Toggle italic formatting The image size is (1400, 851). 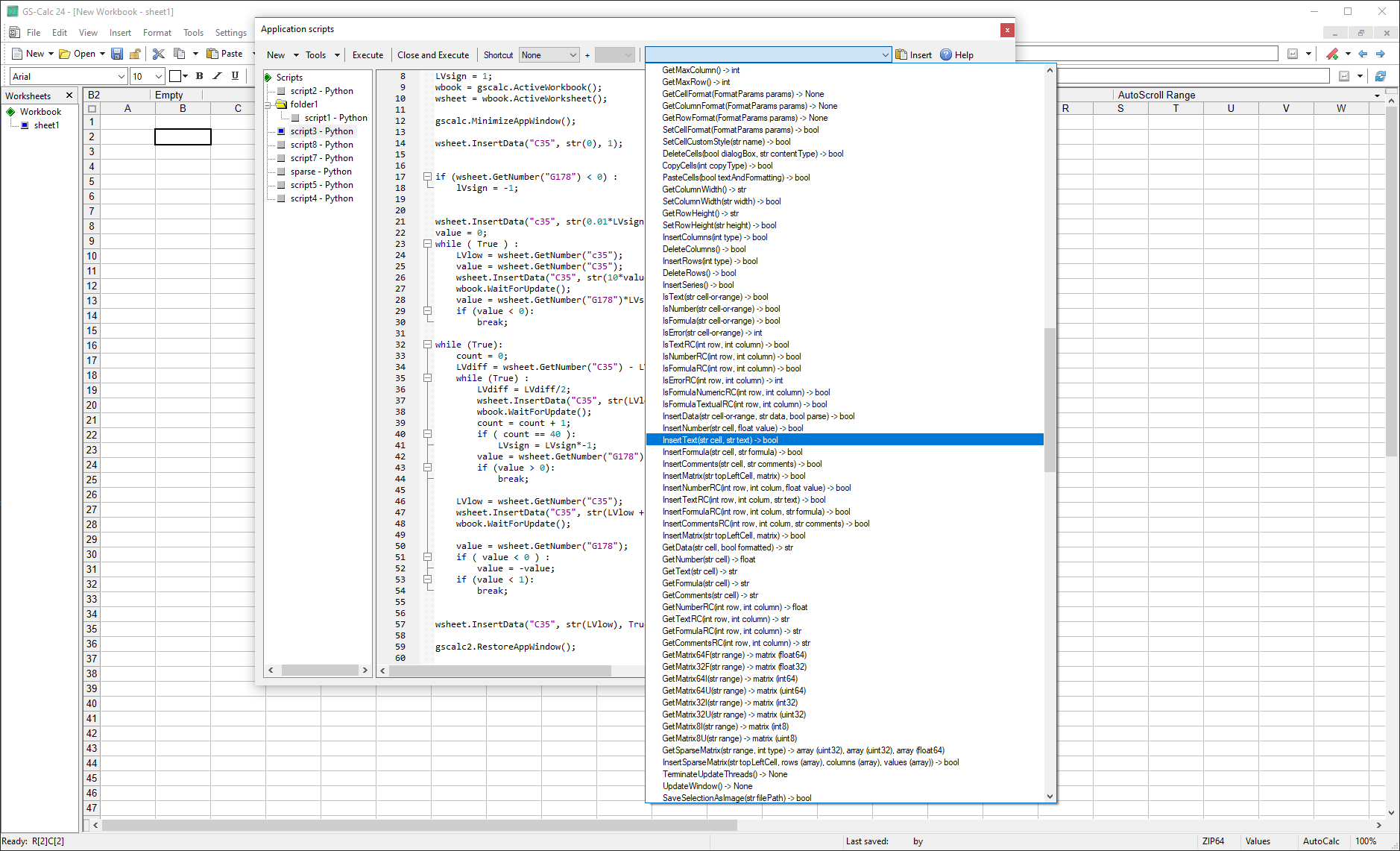217,75
